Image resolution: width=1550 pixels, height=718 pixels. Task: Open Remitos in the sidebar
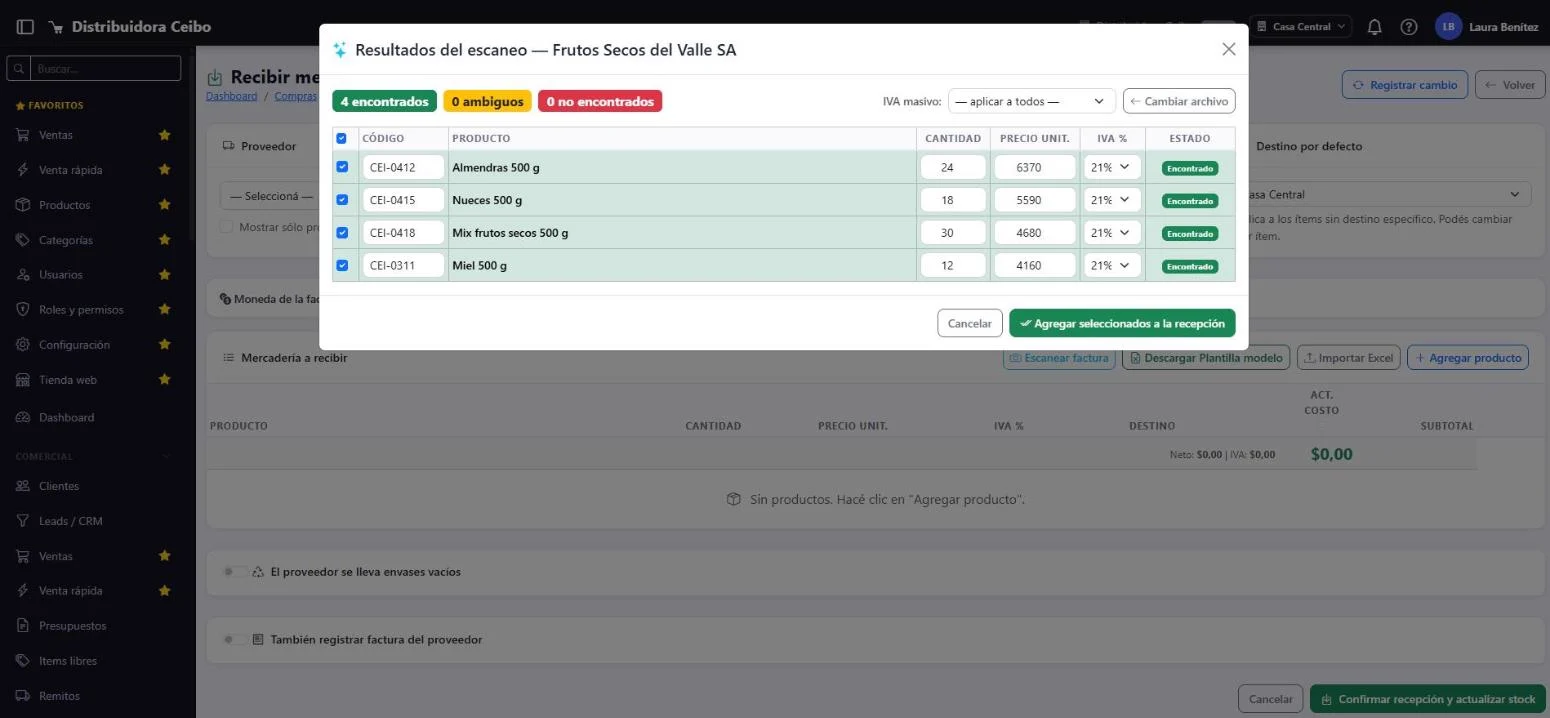tap(59, 696)
